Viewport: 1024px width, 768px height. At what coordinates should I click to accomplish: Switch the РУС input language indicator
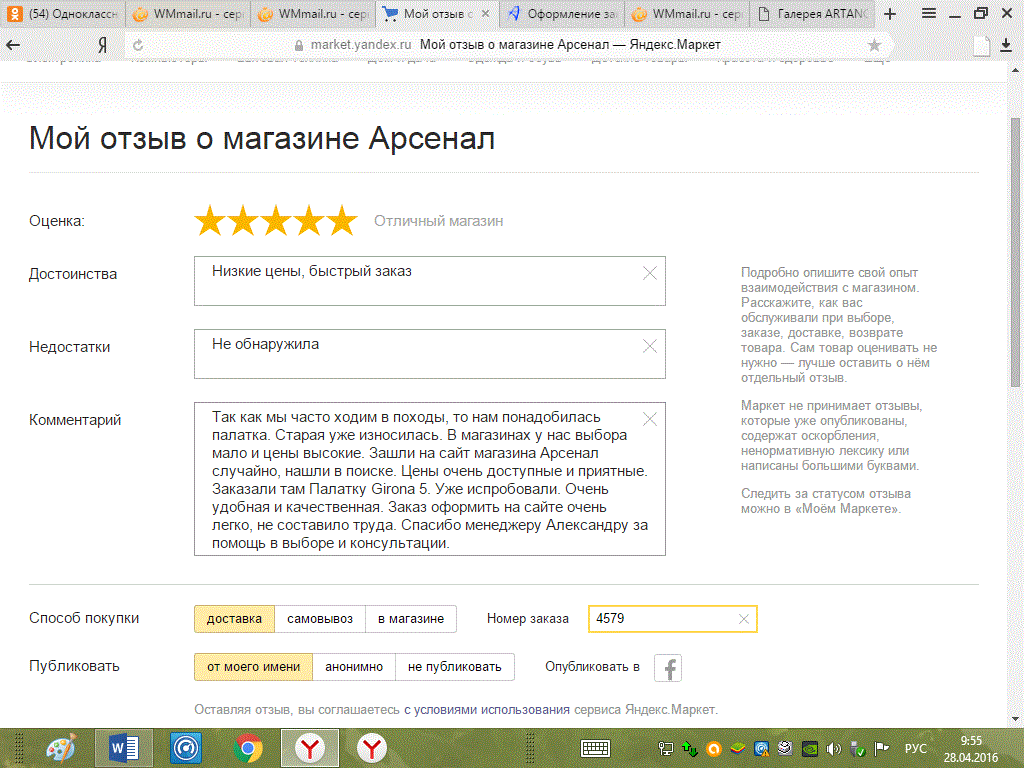tap(916, 748)
